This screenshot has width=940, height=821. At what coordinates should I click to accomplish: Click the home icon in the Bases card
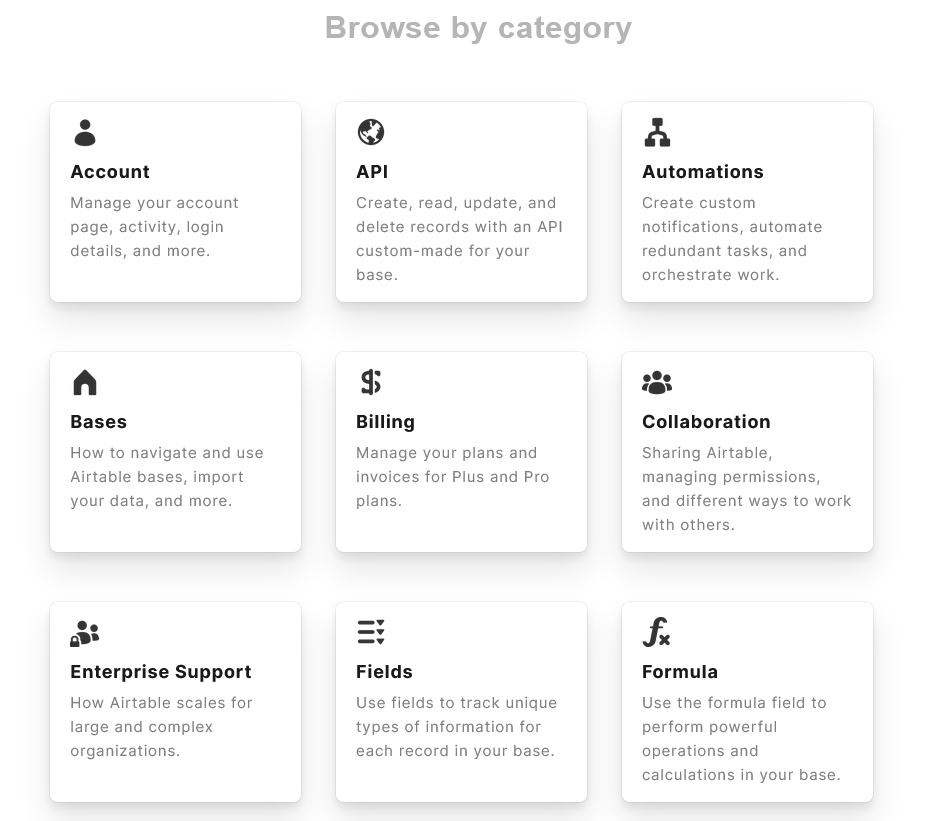point(85,381)
